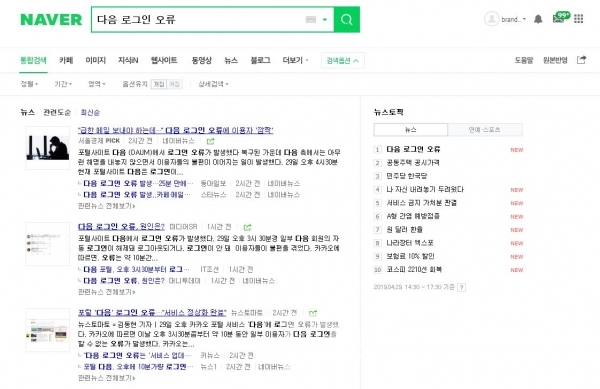
Task: Open news topic 6 A형 간염 예방접종
Action: coord(413,216)
